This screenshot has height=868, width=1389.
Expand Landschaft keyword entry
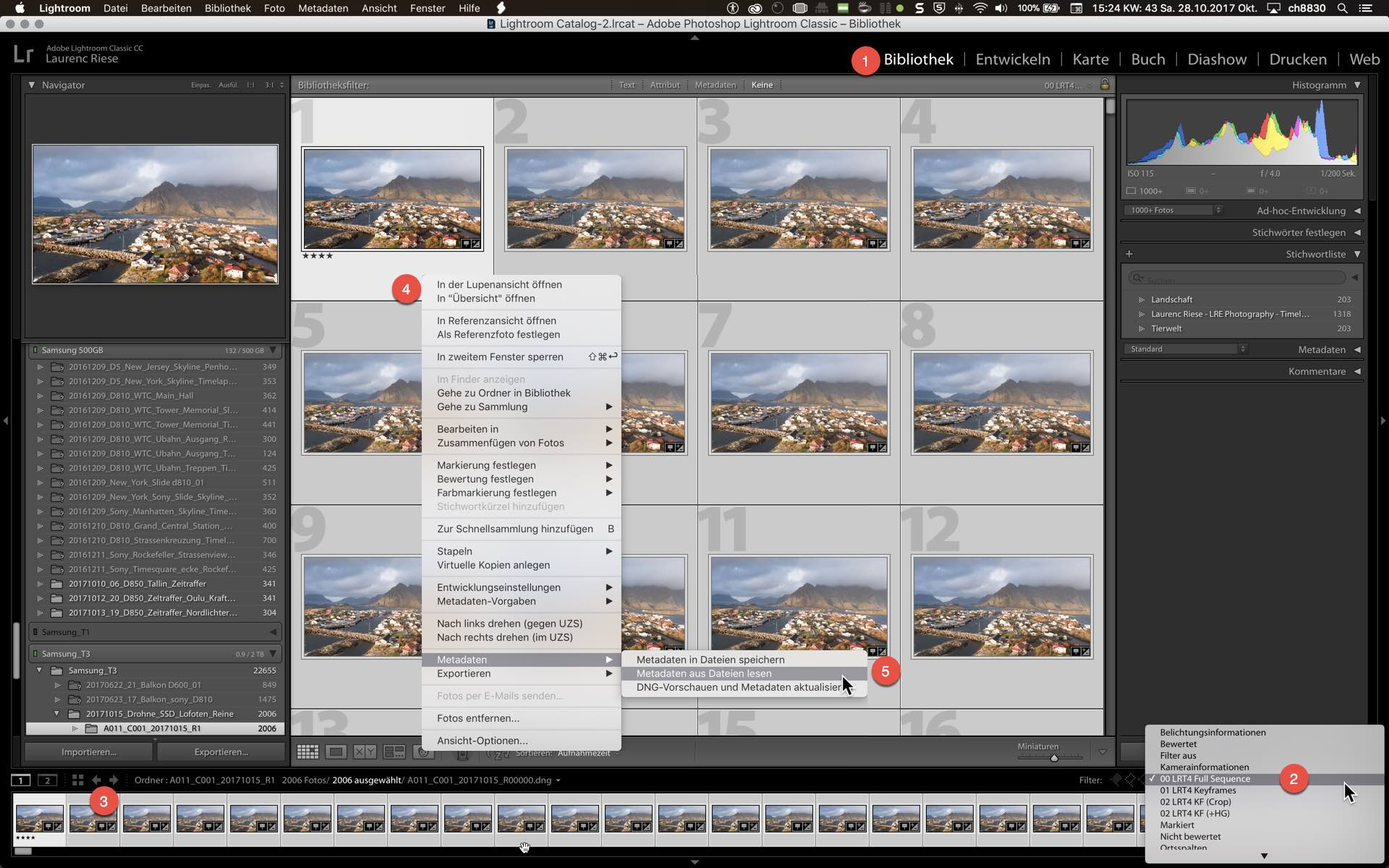pyautogui.click(x=1142, y=299)
